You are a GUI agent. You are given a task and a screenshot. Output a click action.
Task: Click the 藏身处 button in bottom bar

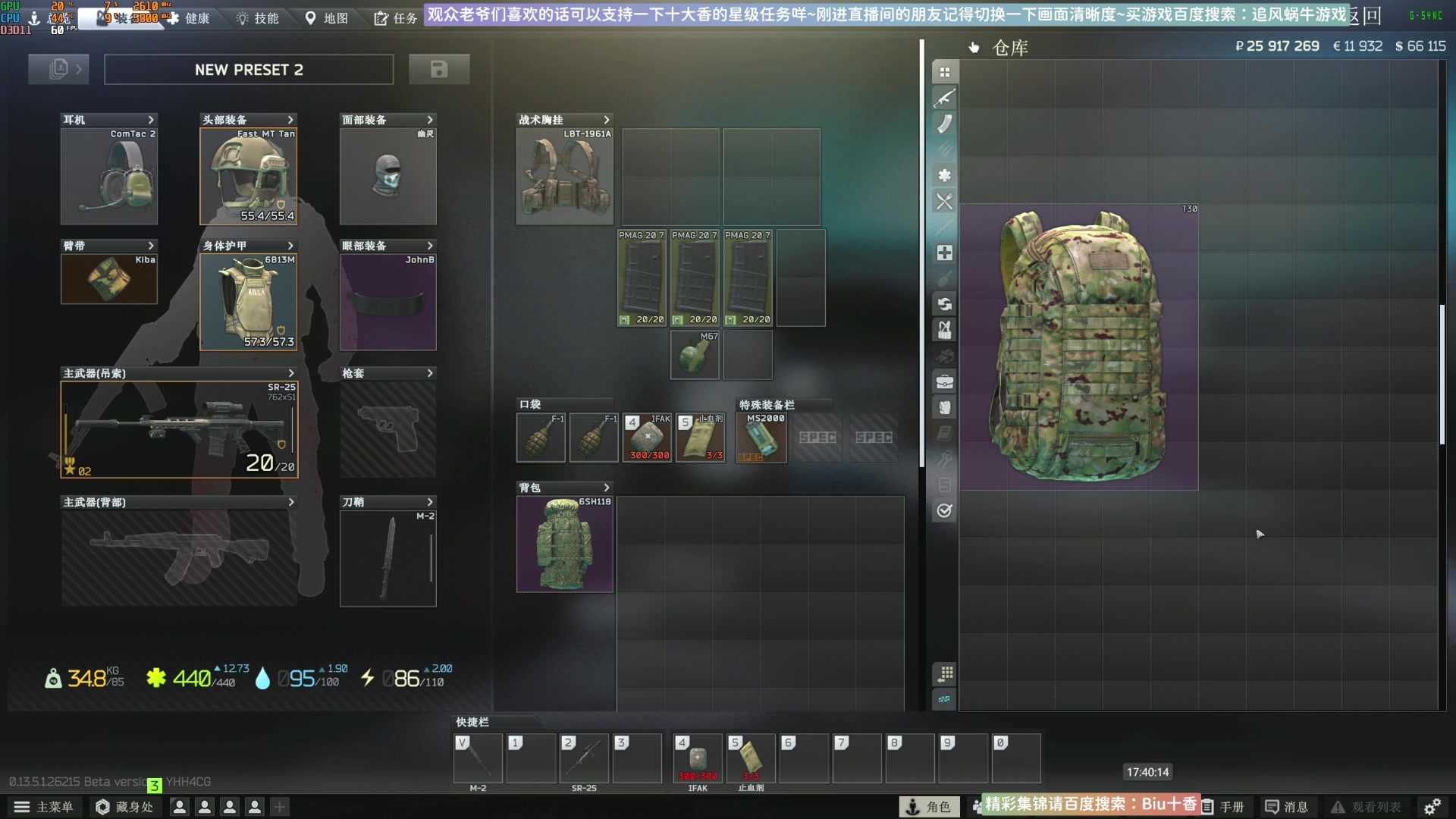coord(124,807)
